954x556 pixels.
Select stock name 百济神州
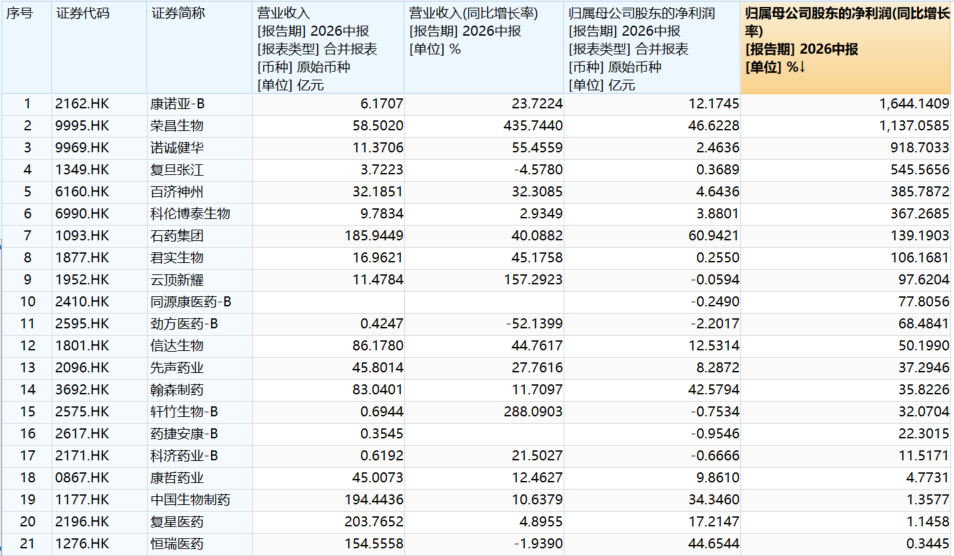coord(177,192)
